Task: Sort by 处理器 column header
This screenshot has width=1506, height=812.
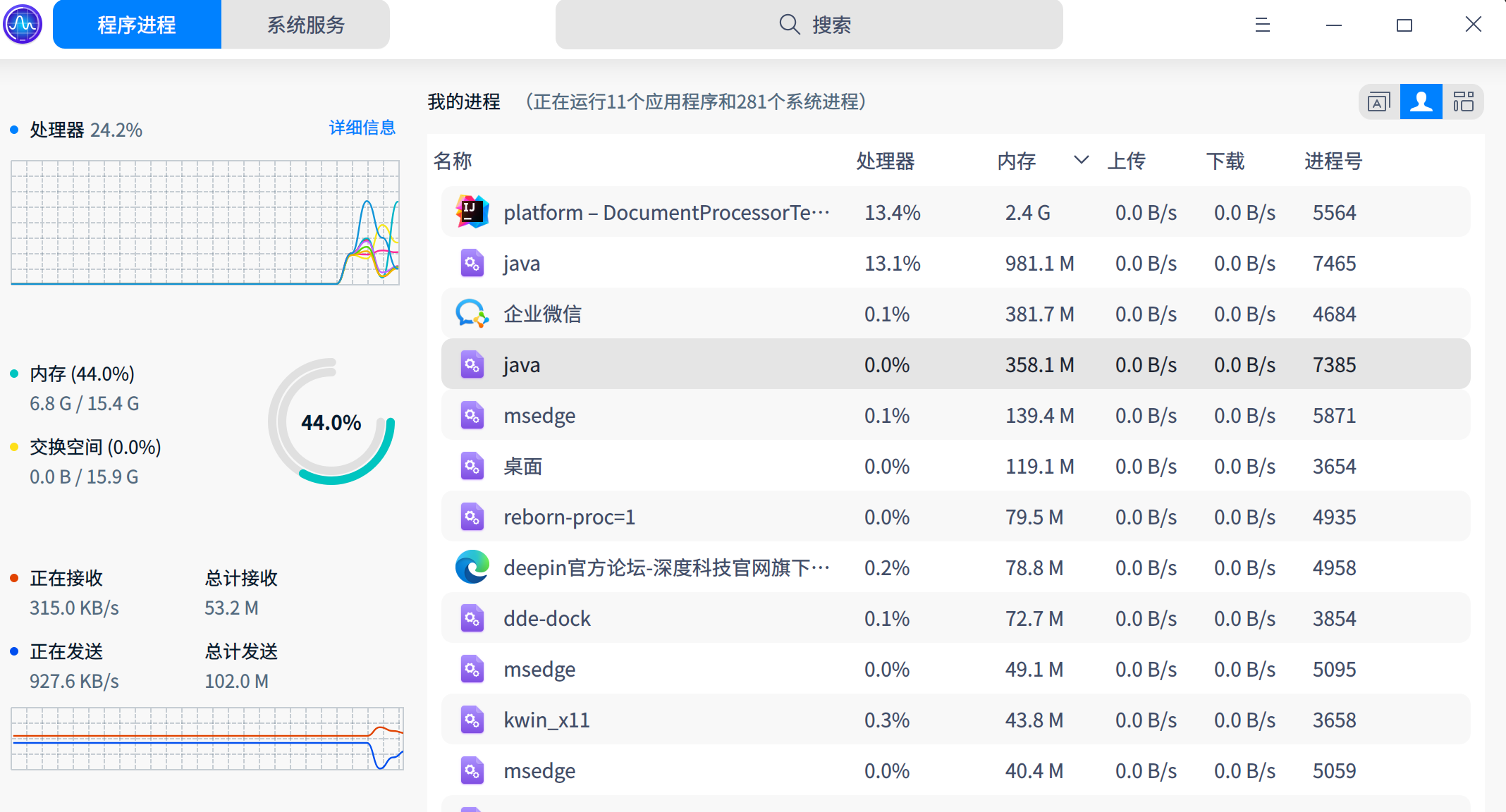Action: tap(885, 161)
